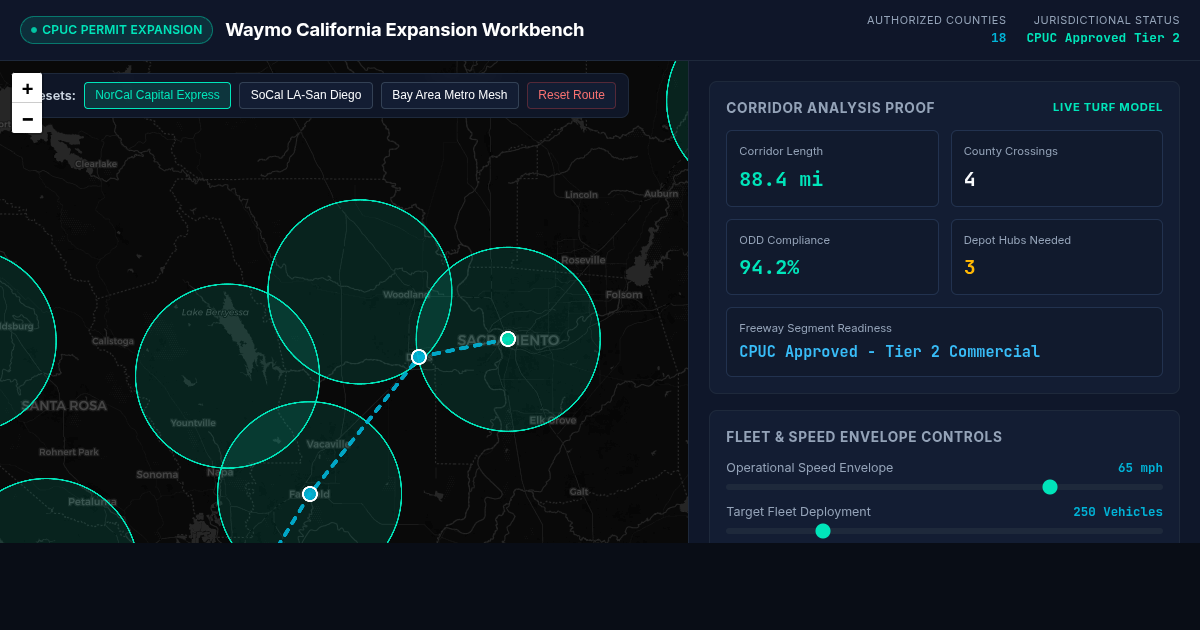This screenshot has height=630, width=1200.
Task: Zoom in on the map
Action: [x=27, y=88]
